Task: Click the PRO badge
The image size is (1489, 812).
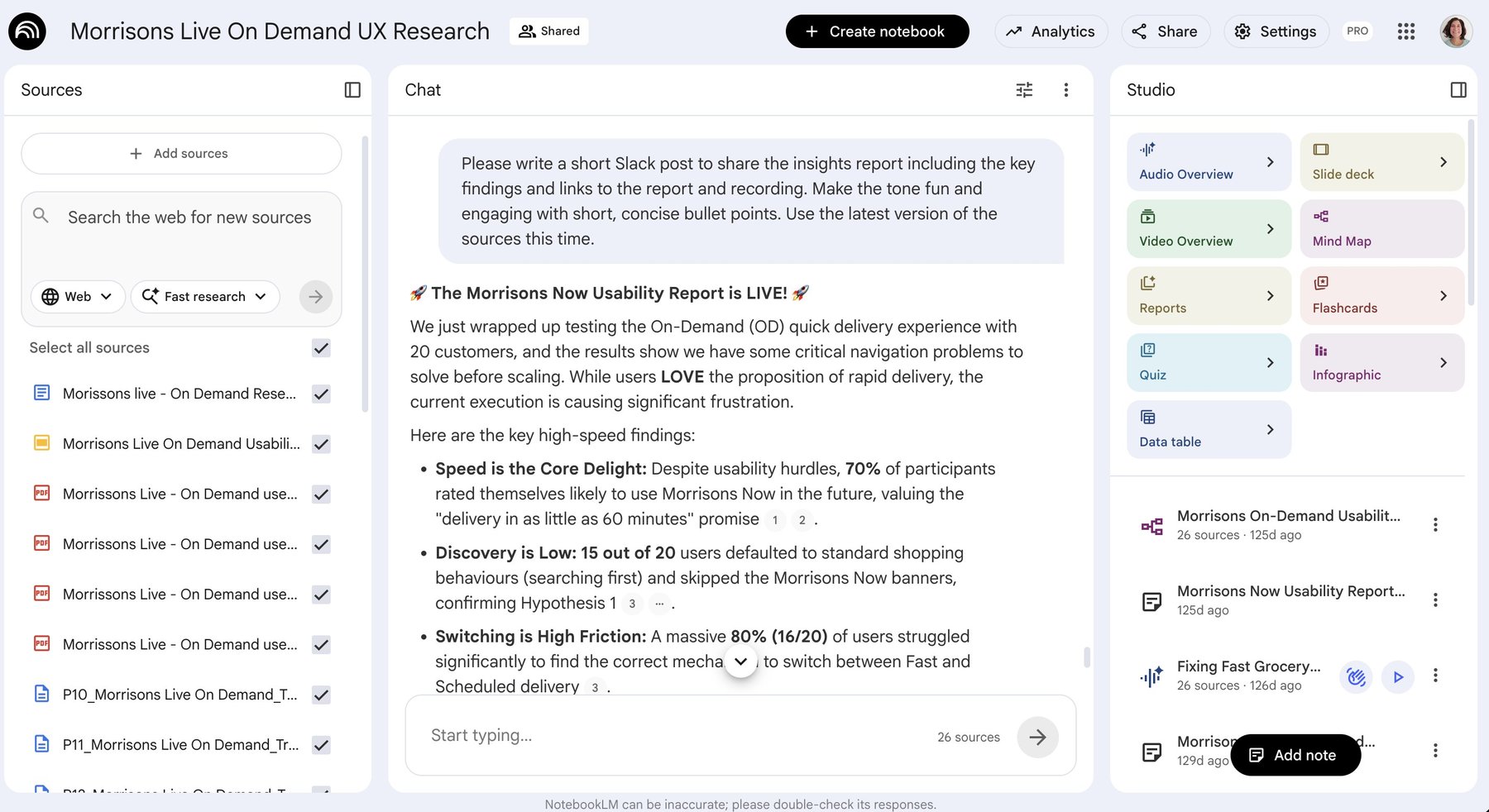Action: click(1357, 31)
